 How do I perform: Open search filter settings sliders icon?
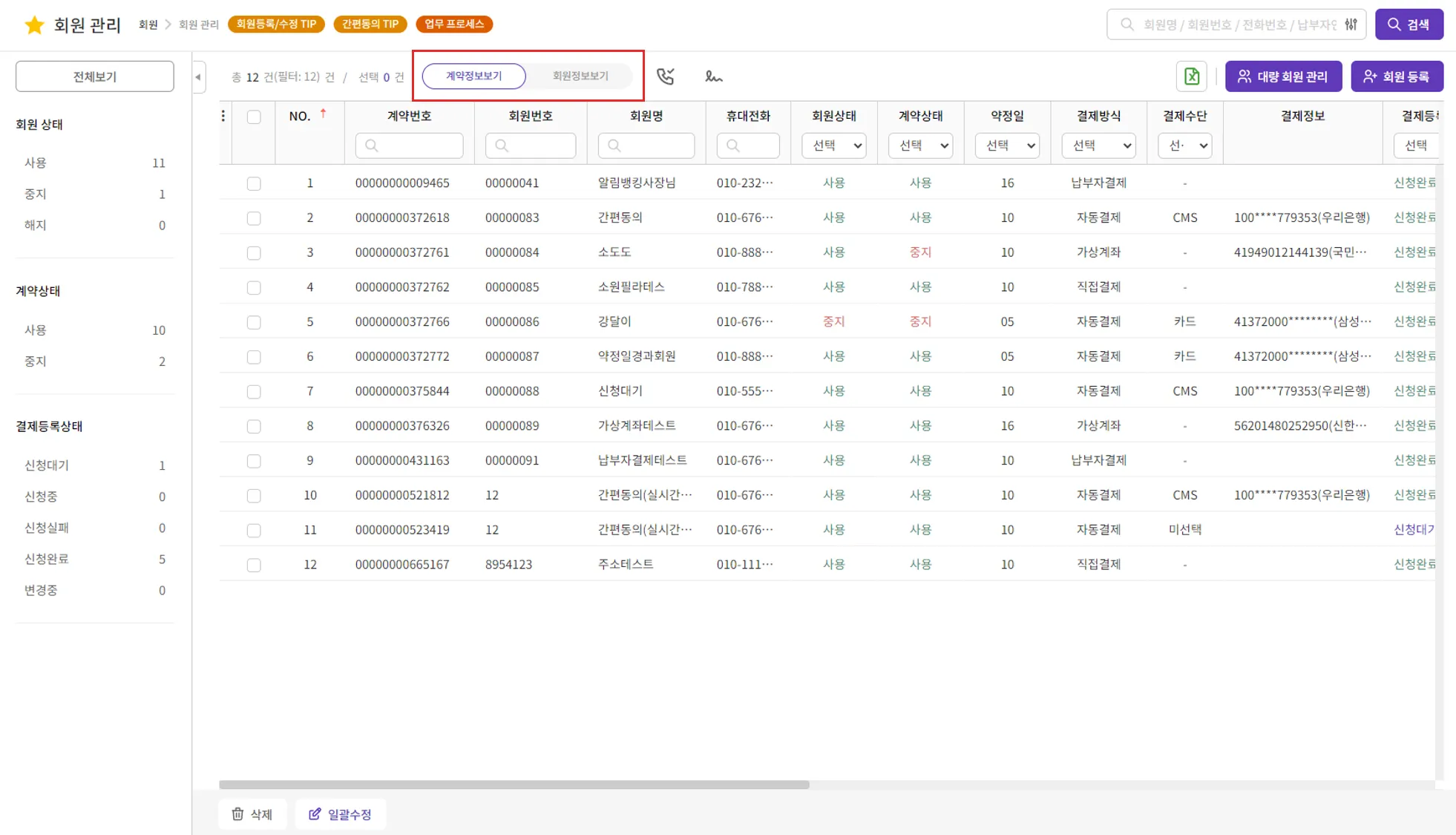(1351, 24)
